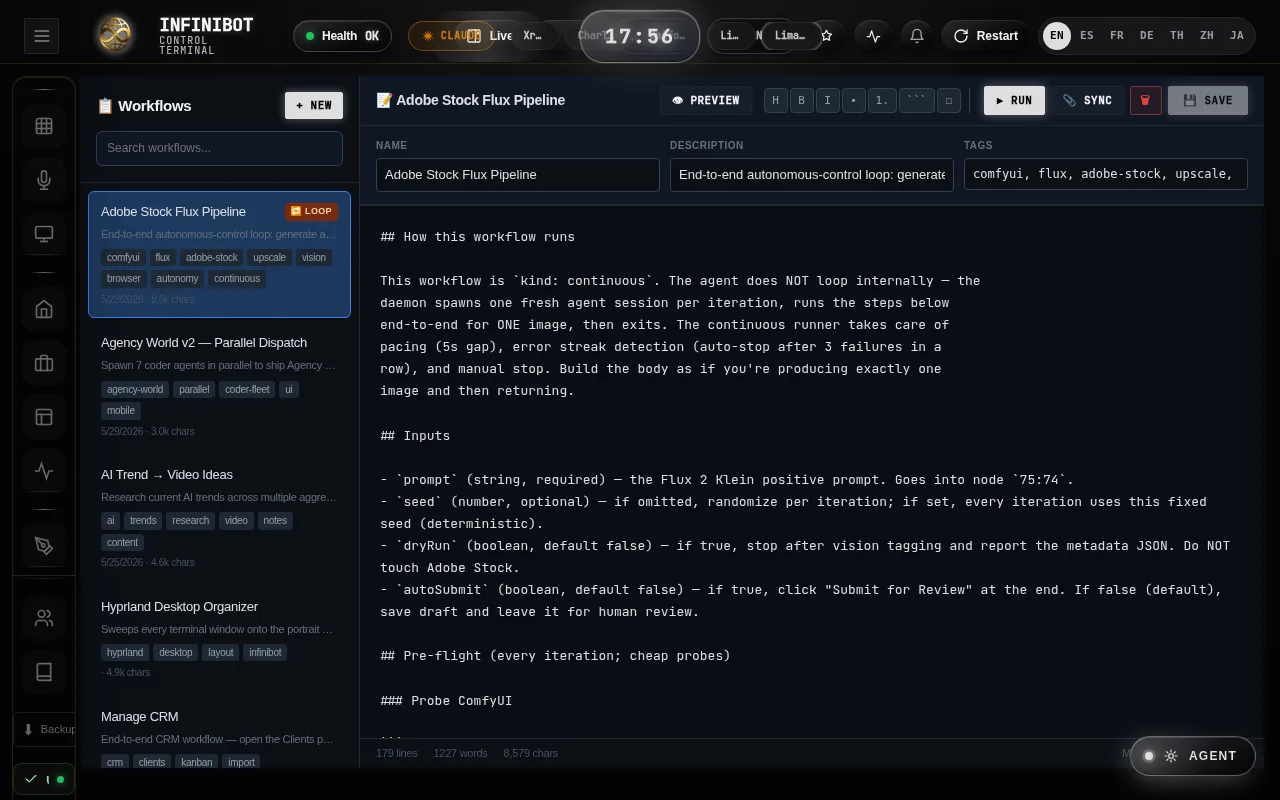The image size is (1280, 800).
Task: Create a new workflow
Action: coord(314,105)
